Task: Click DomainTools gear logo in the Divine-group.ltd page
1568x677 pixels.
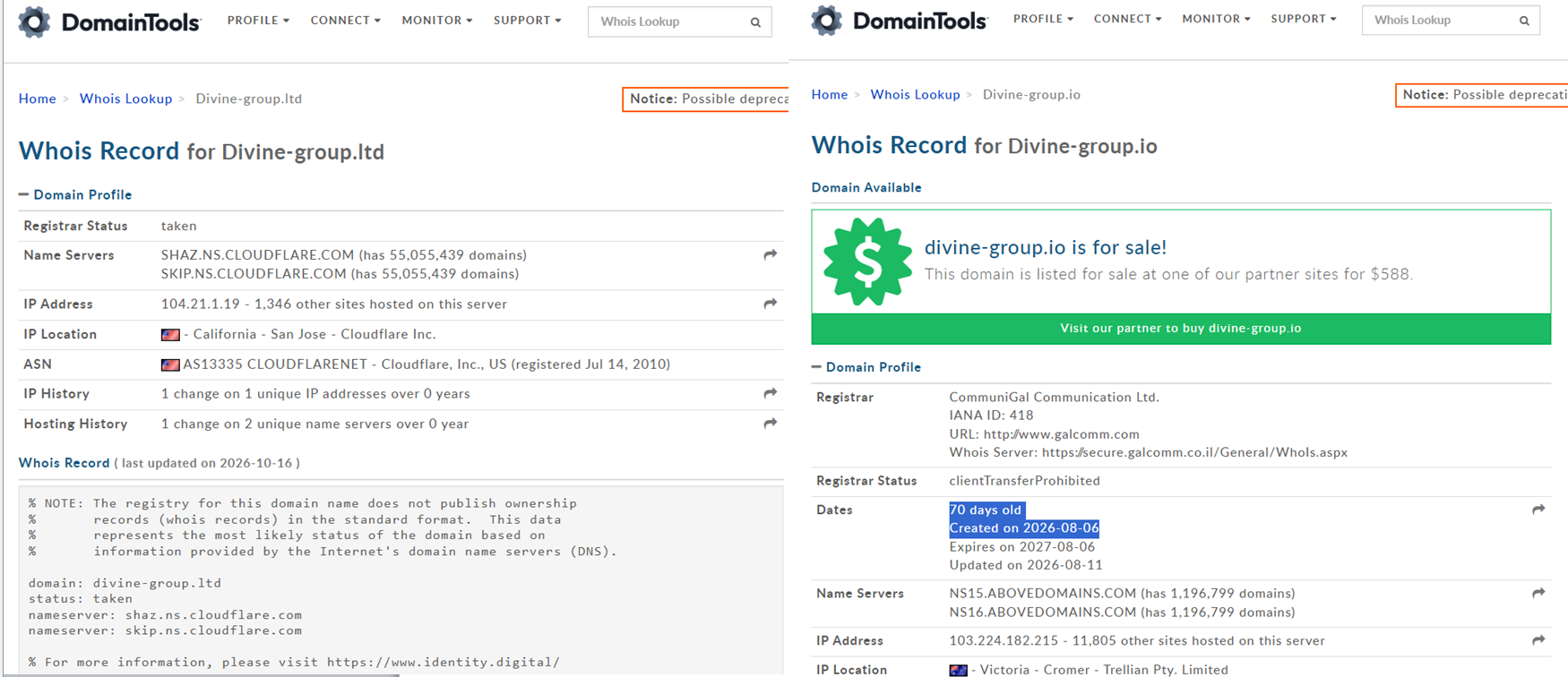Action: 35,21
